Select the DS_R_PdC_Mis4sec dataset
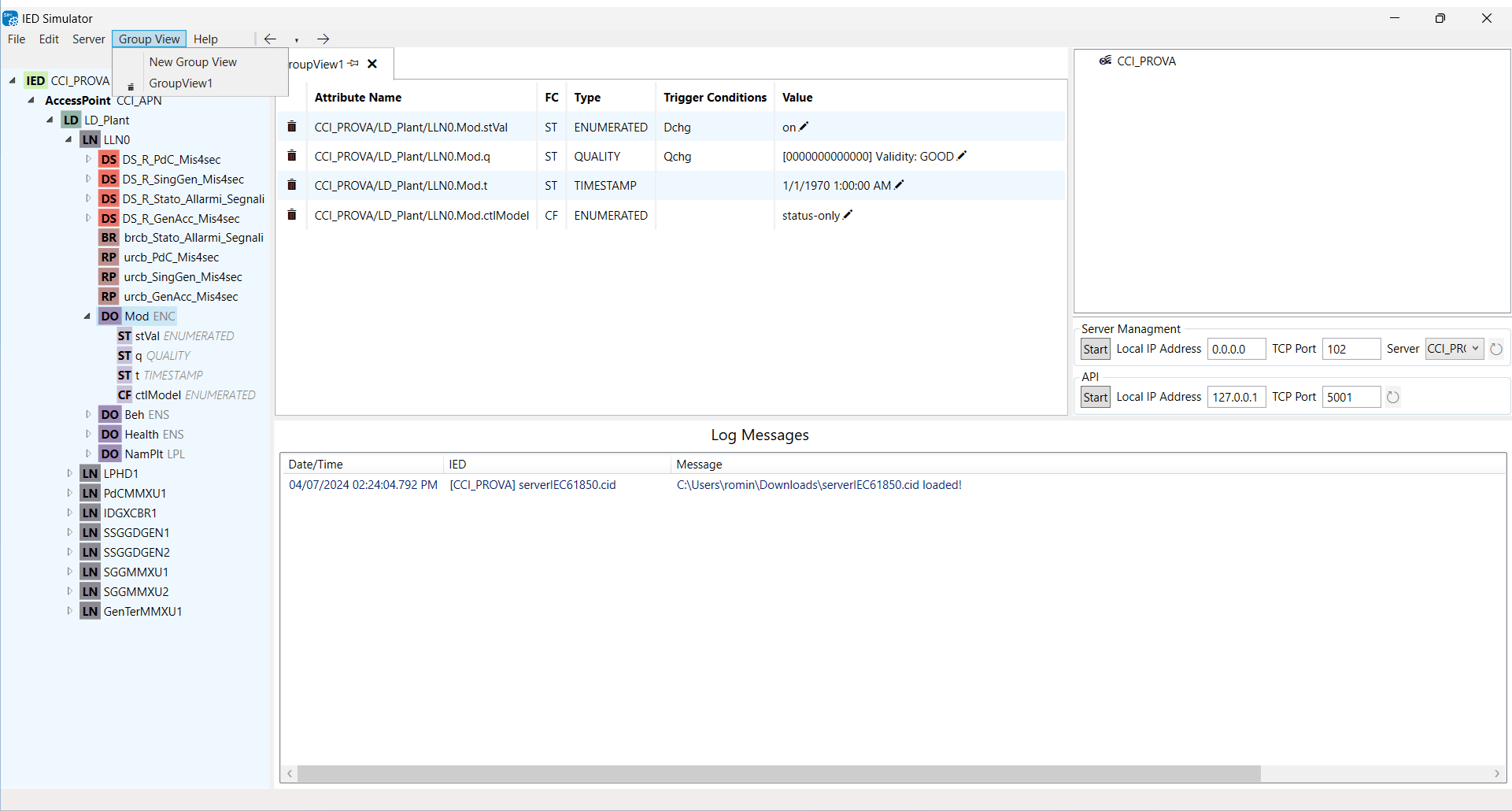Screen dimensions: 1512x811 coord(161,159)
